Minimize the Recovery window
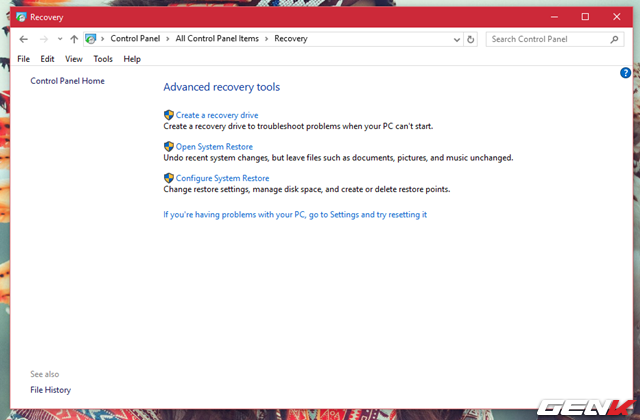 tap(554, 17)
